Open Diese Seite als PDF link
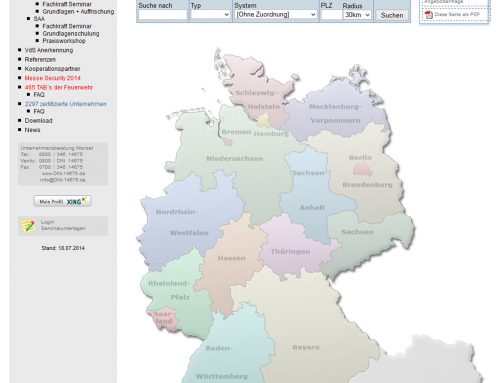500x383 pixels. pyautogui.click(x=457, y=14)
